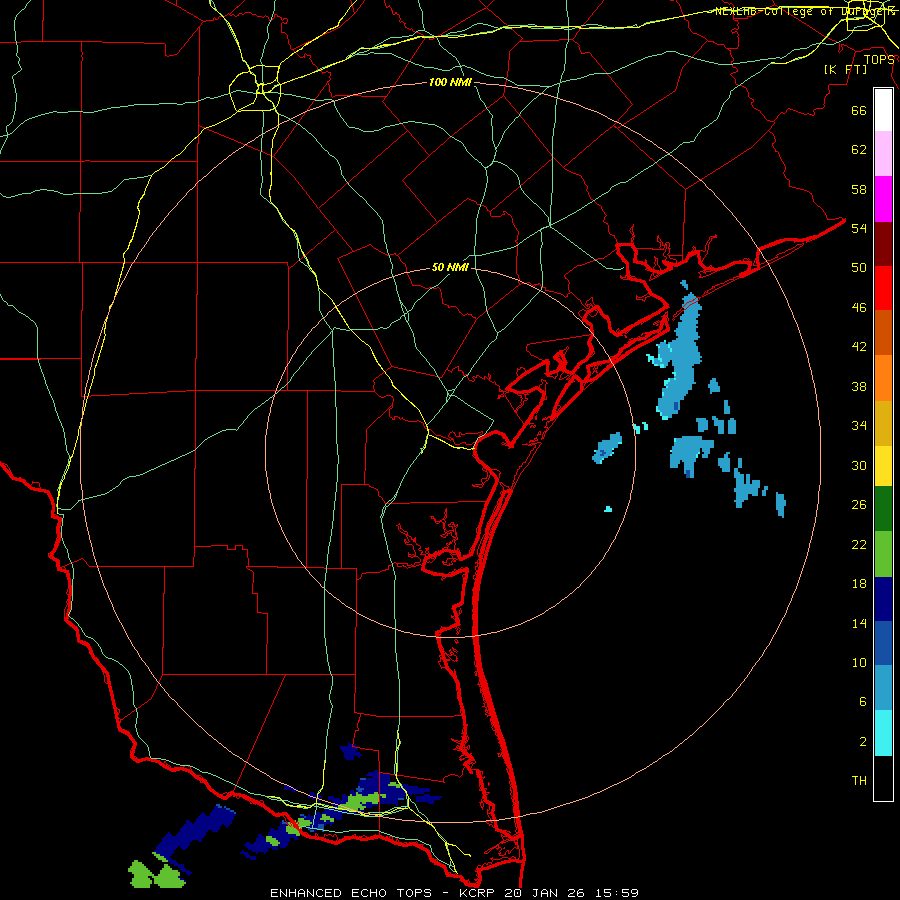900x900 pixels.
Task: Click the '[K FT]' units label
Action: pos(845,69)
